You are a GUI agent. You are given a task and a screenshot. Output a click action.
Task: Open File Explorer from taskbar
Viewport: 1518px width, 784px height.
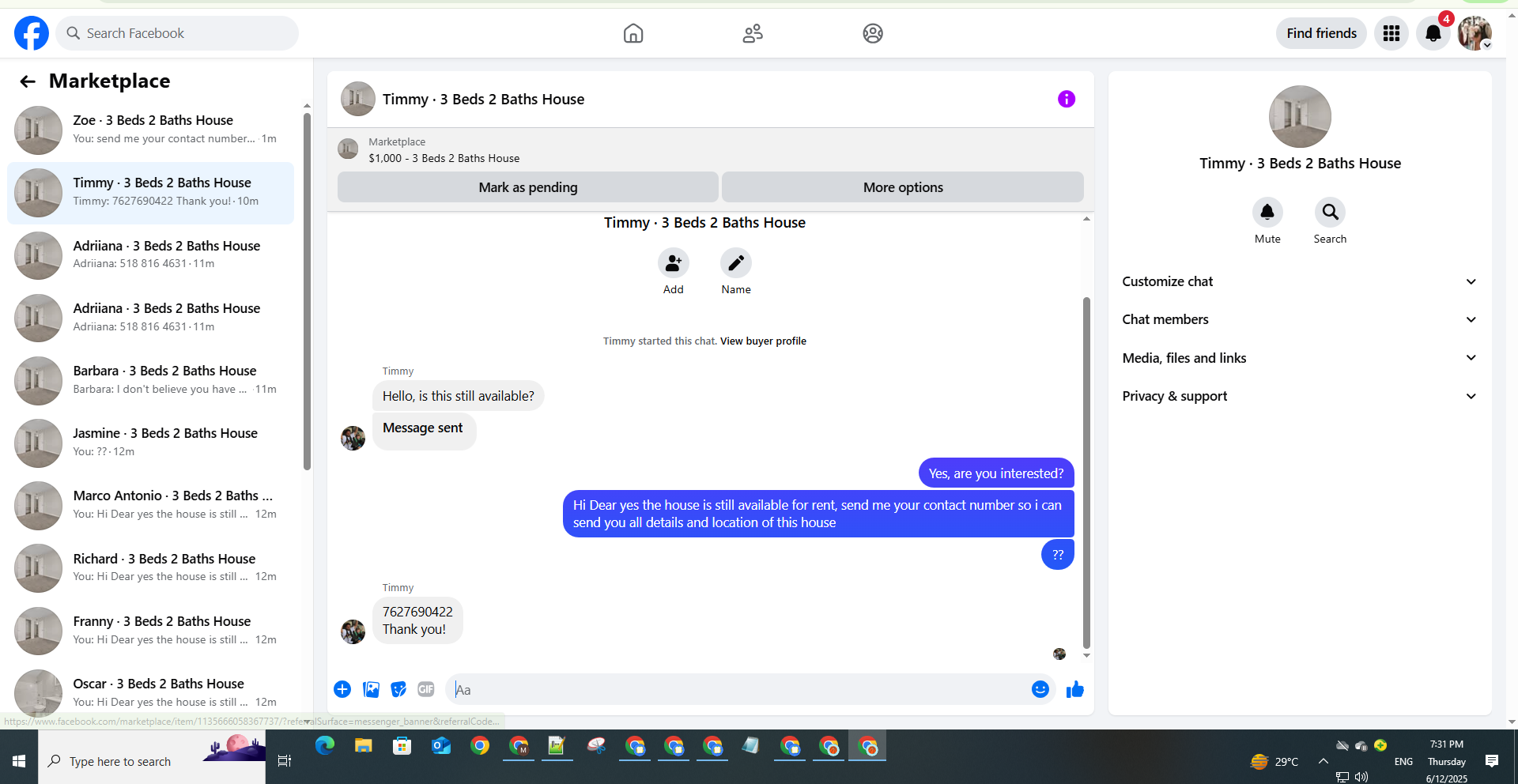point(364,745)
